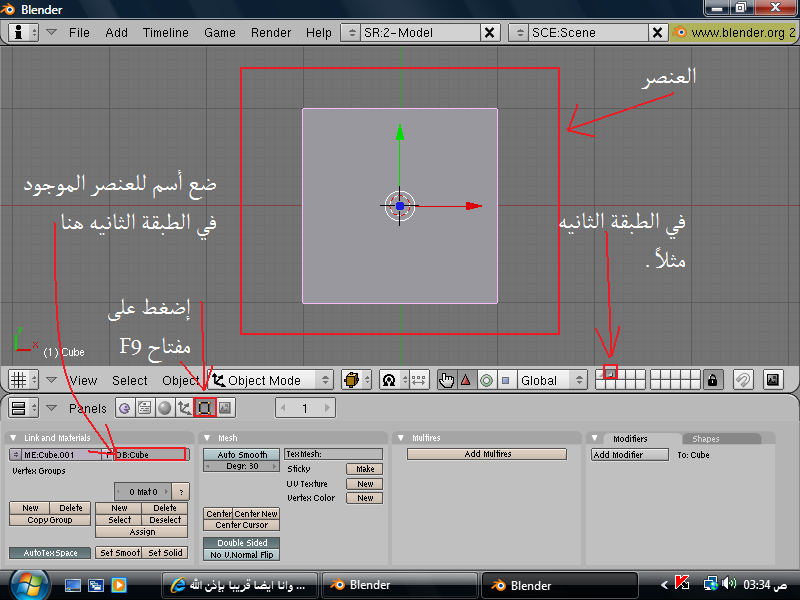
Task: Open the Scene context buttons icon
Action: point(225,408)
